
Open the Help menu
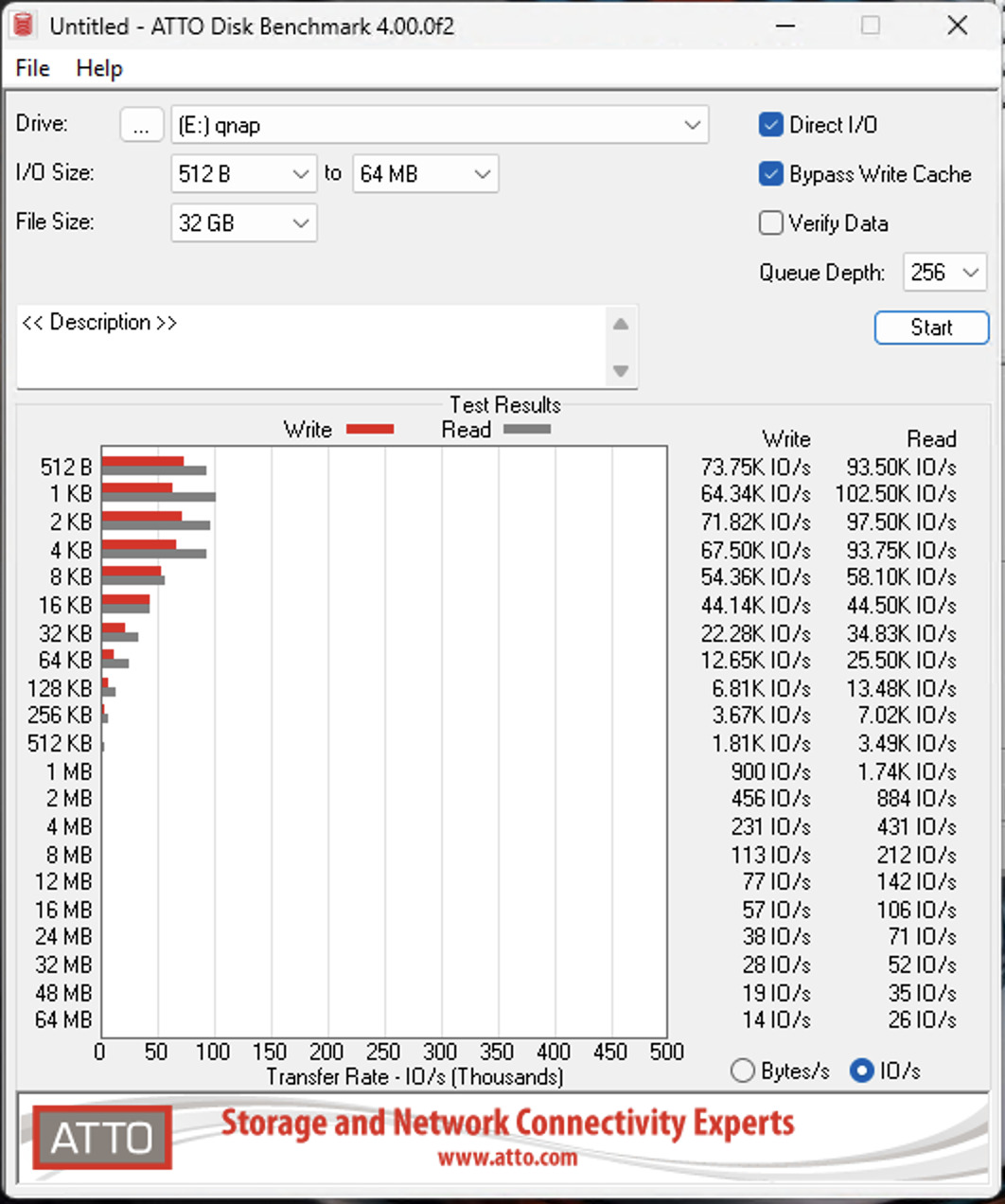pos(99,68)
